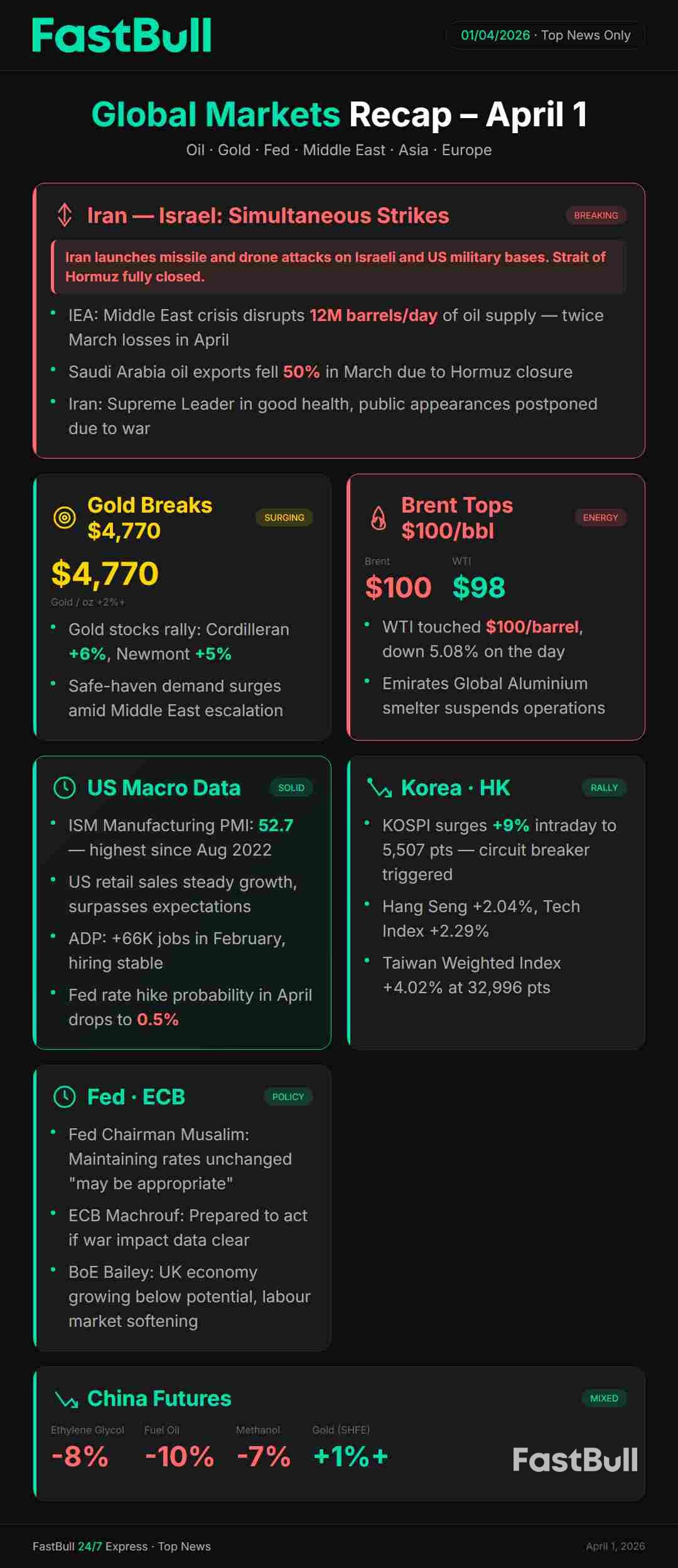Screen dimensions: 678x1568
Task: Click the POLICY tag
Action: (x=288, y=1097)
